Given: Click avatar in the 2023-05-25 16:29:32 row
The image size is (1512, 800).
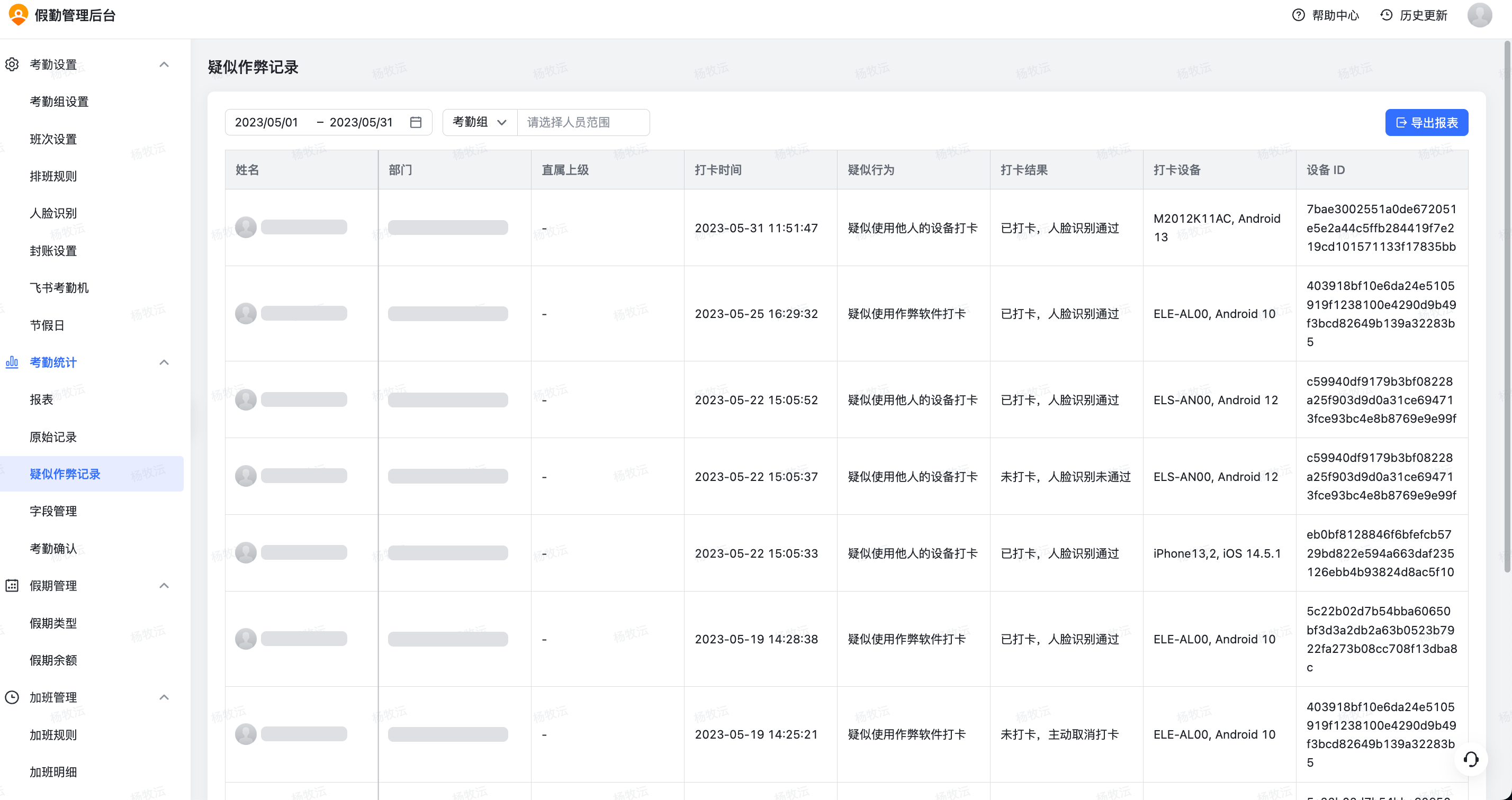Looking at the screenshot, I should coord(246,314).
